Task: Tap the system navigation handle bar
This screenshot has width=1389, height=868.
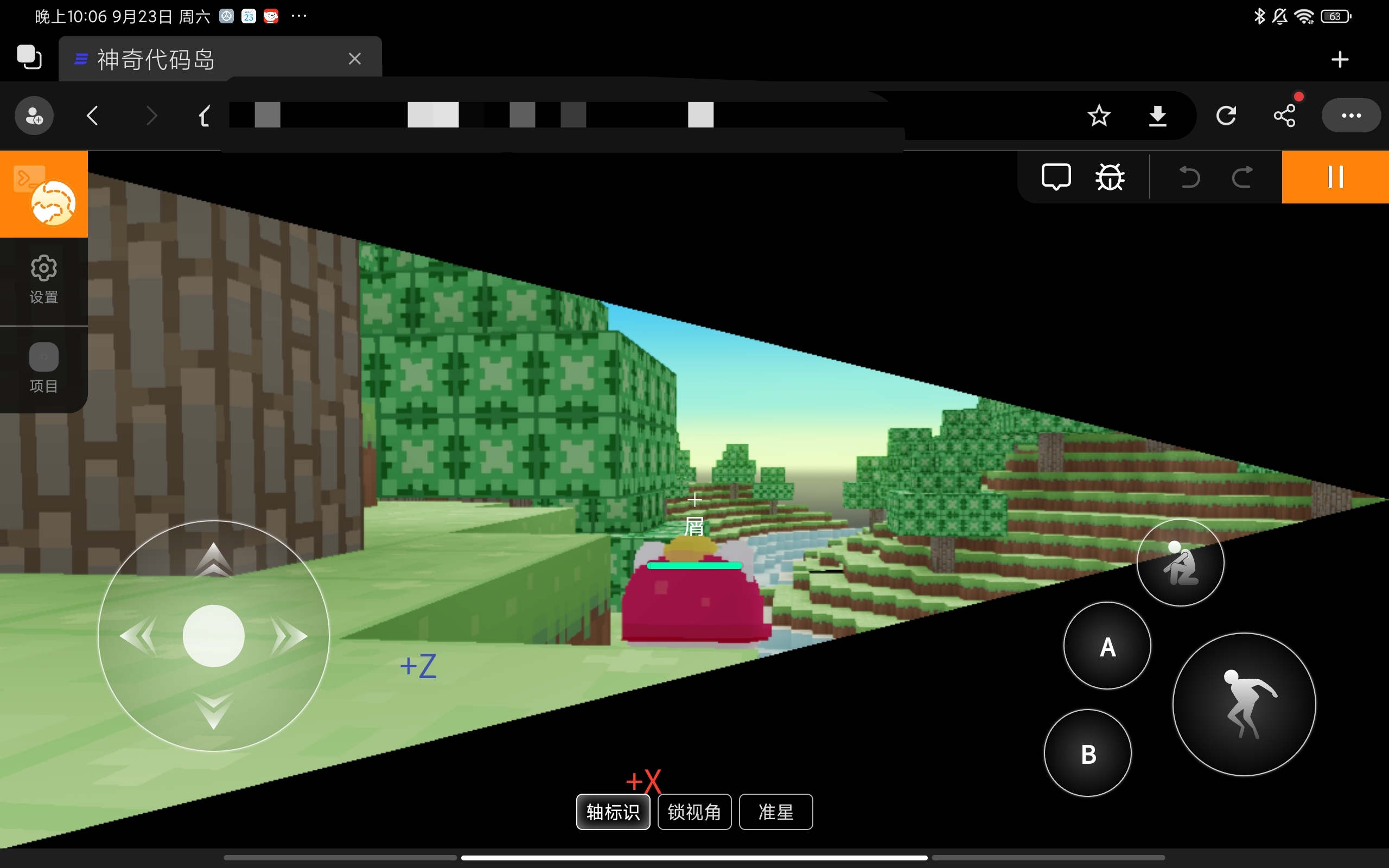Action: click(x=694, y=858)
